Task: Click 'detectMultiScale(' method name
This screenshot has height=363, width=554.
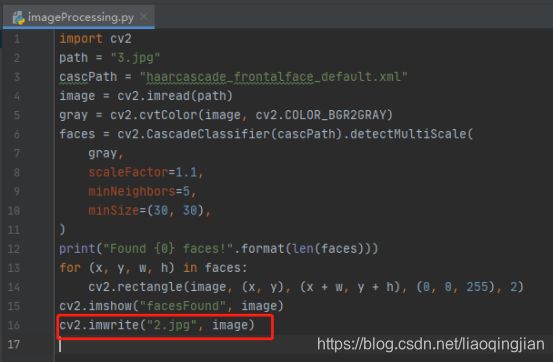Action: coord(411,134)
